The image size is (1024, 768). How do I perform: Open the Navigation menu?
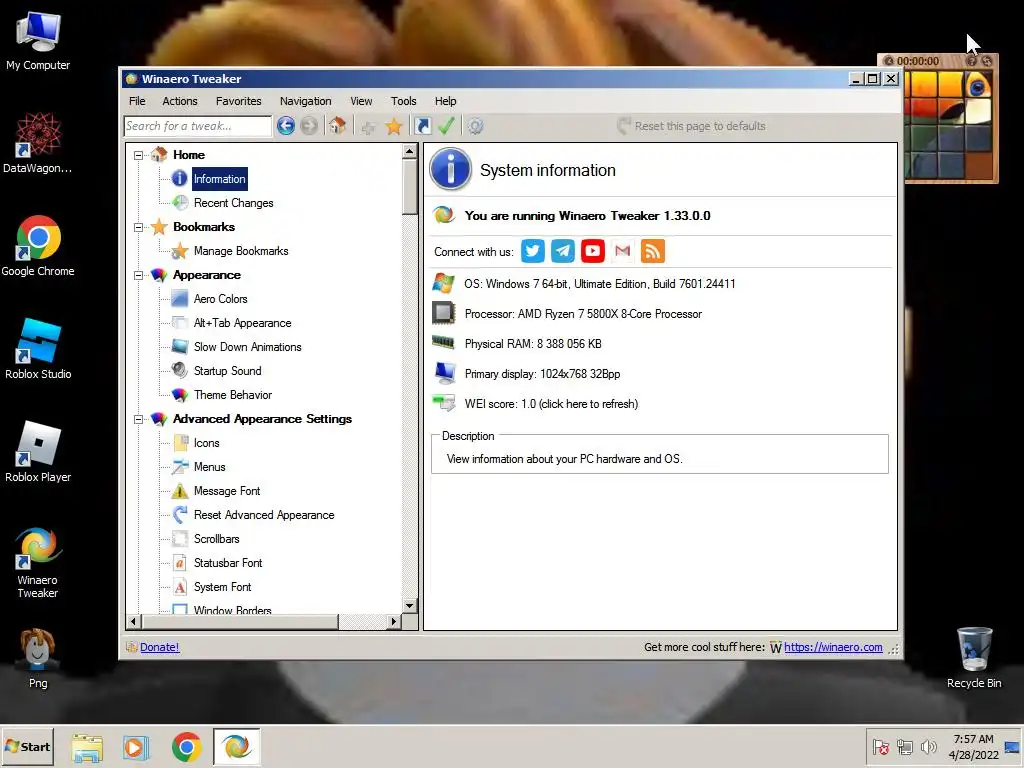click(x=306, y=101)
